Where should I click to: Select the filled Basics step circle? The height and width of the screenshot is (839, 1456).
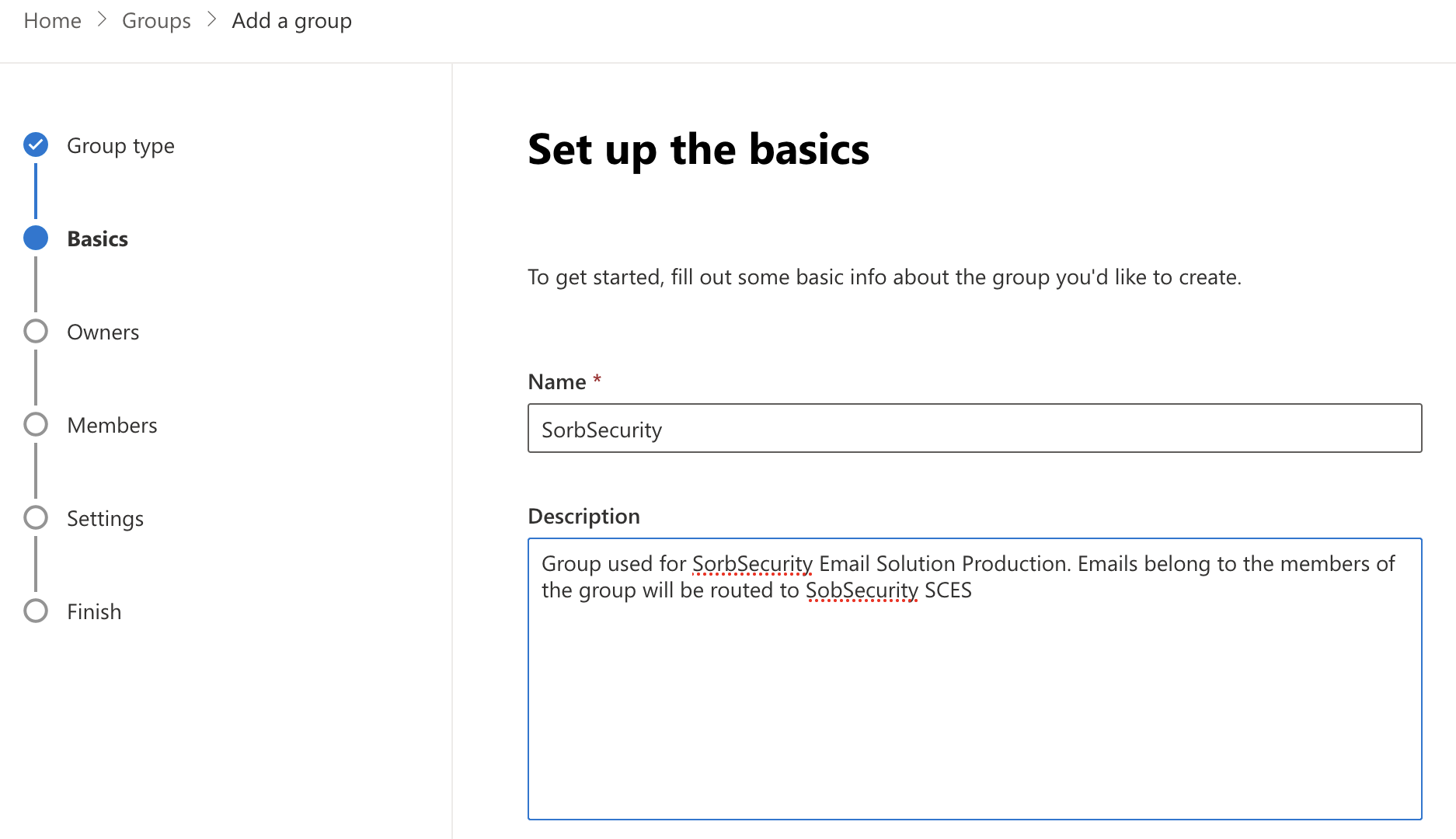35,238
